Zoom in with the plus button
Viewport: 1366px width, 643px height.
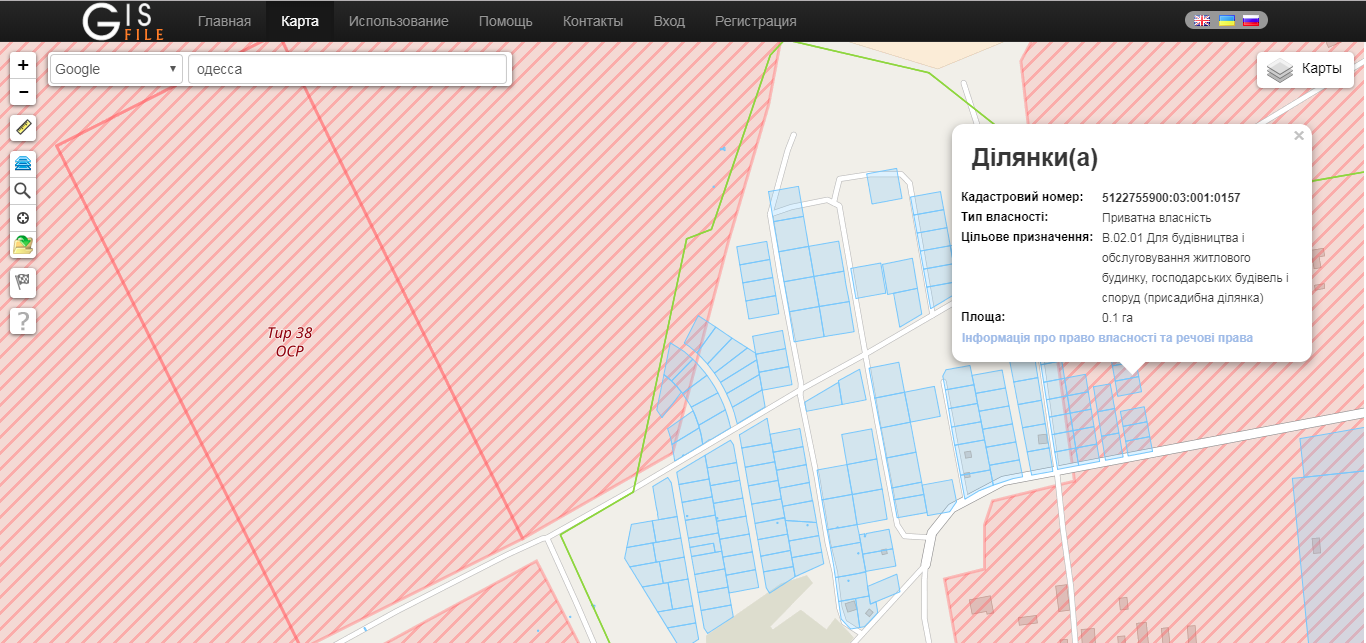(x=23, y=65)
